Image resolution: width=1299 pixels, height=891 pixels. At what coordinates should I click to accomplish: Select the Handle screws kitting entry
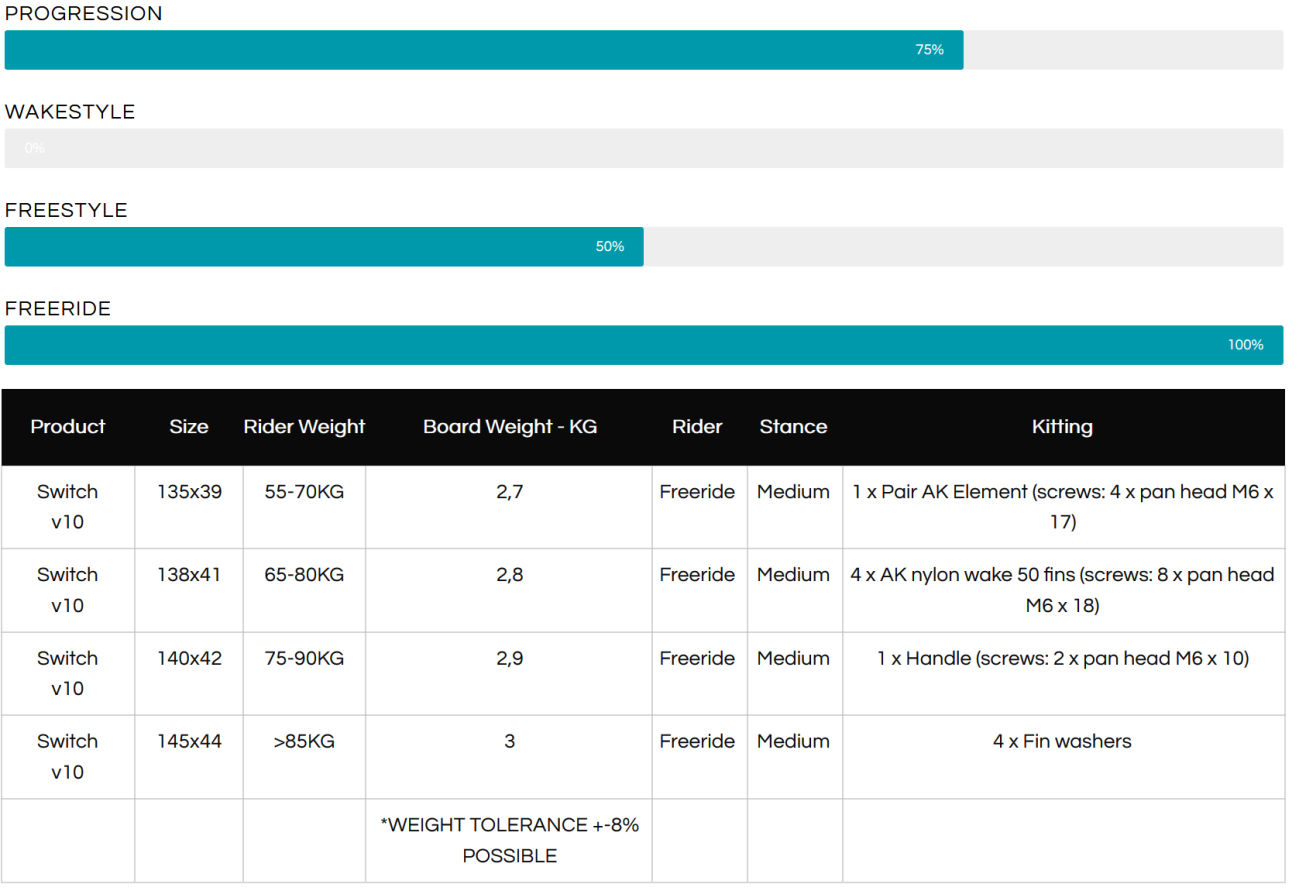click(x=1062, y=659)
